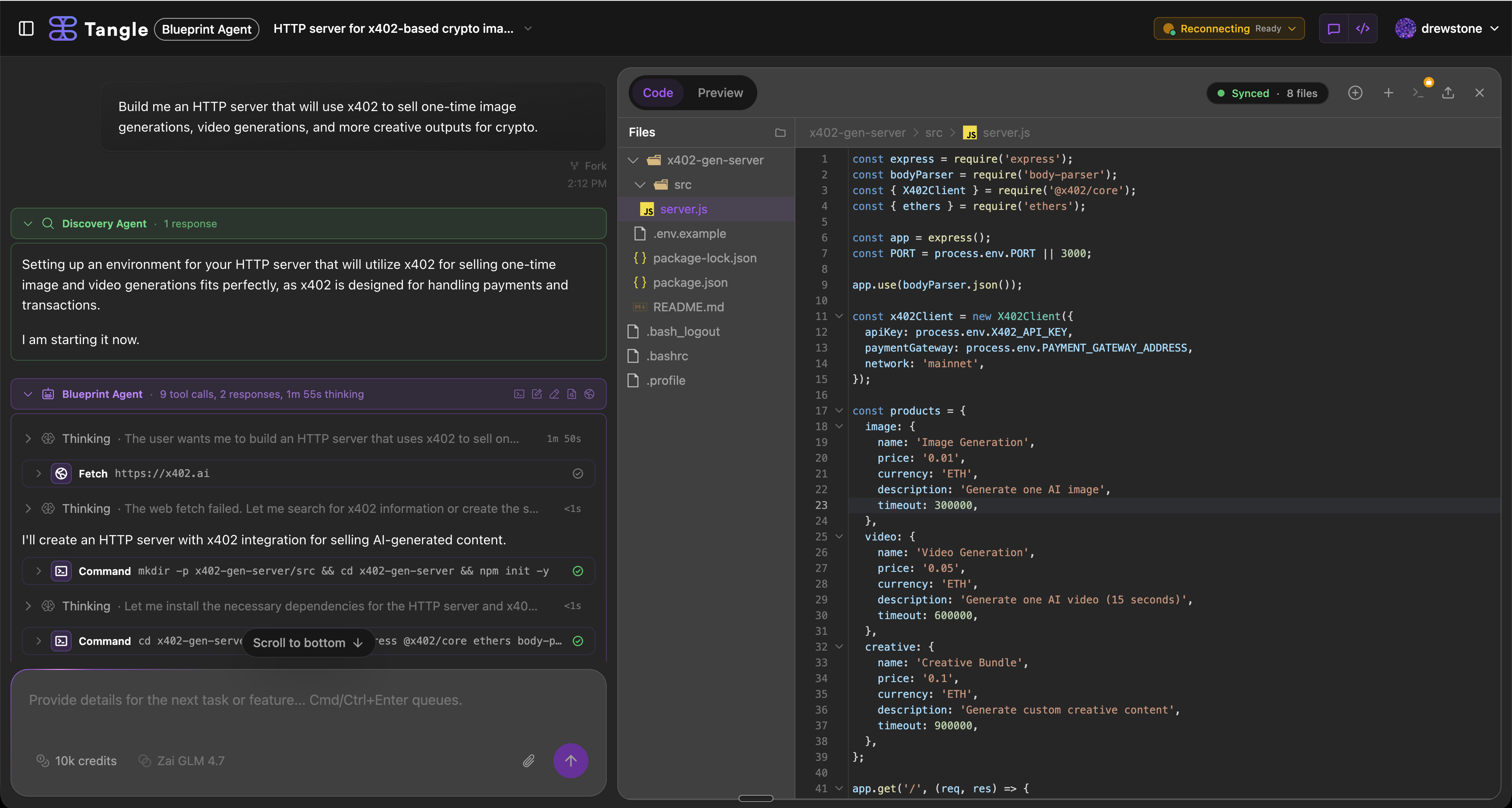Click the globe icon in the Blueprint Agent header
This screenshot has width=1512, height=808.
click(x=589, y=394)
